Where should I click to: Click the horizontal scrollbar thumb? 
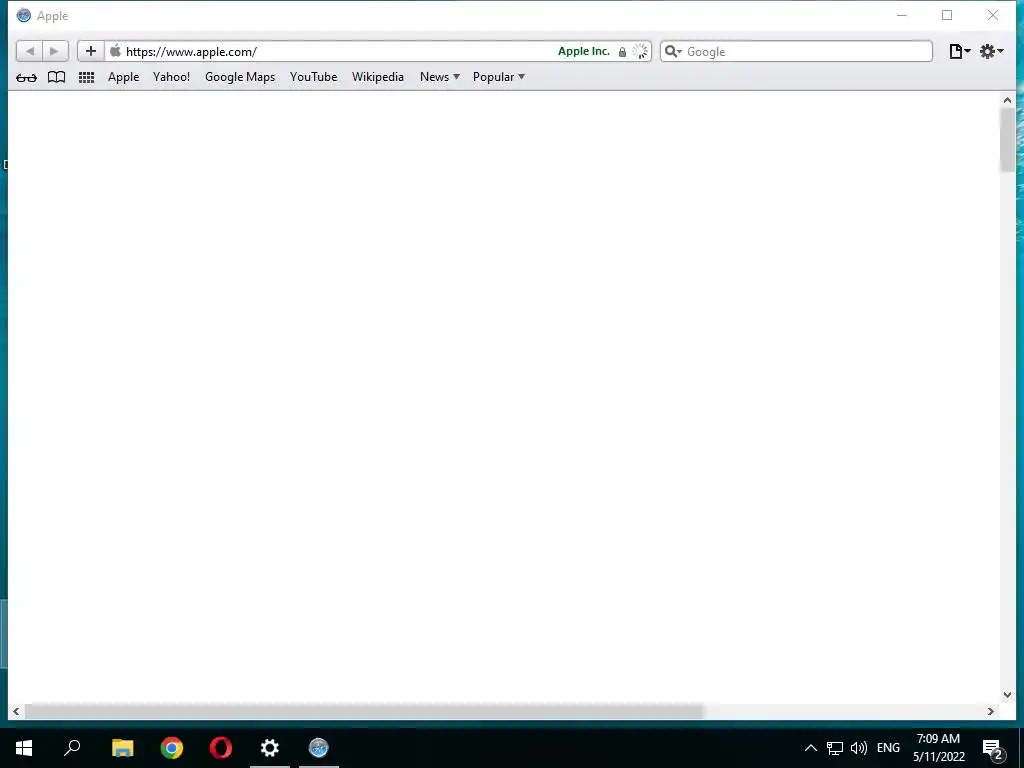pyautogui.click(x=364, y=711)
